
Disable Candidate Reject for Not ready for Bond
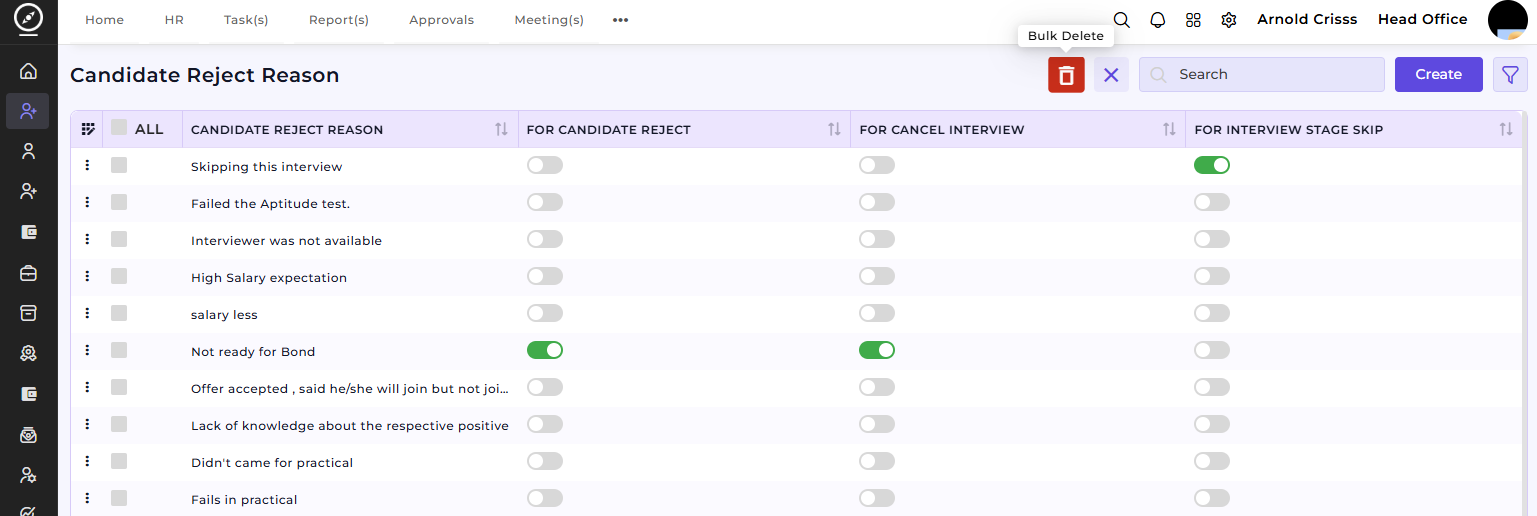pos(545,350)
